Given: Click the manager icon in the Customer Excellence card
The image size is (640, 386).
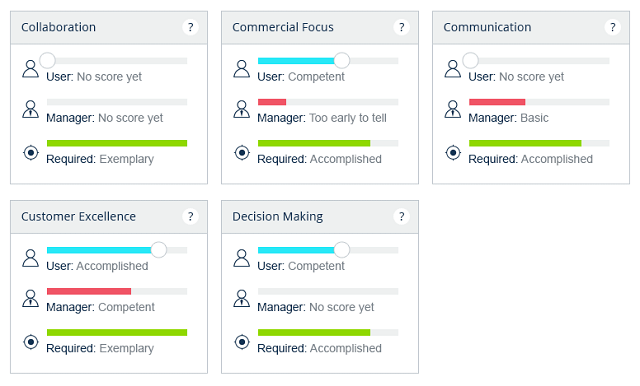Looking at the screenshot, I should (30, 298).
